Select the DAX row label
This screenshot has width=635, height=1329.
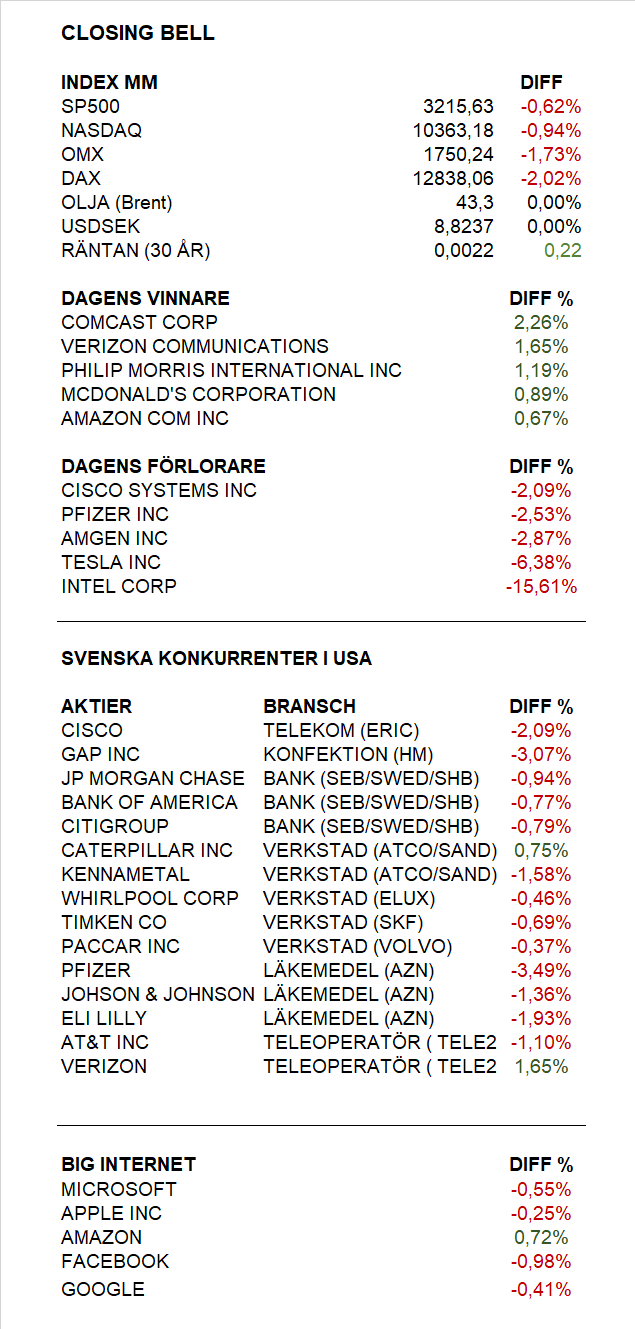point(81,179)
